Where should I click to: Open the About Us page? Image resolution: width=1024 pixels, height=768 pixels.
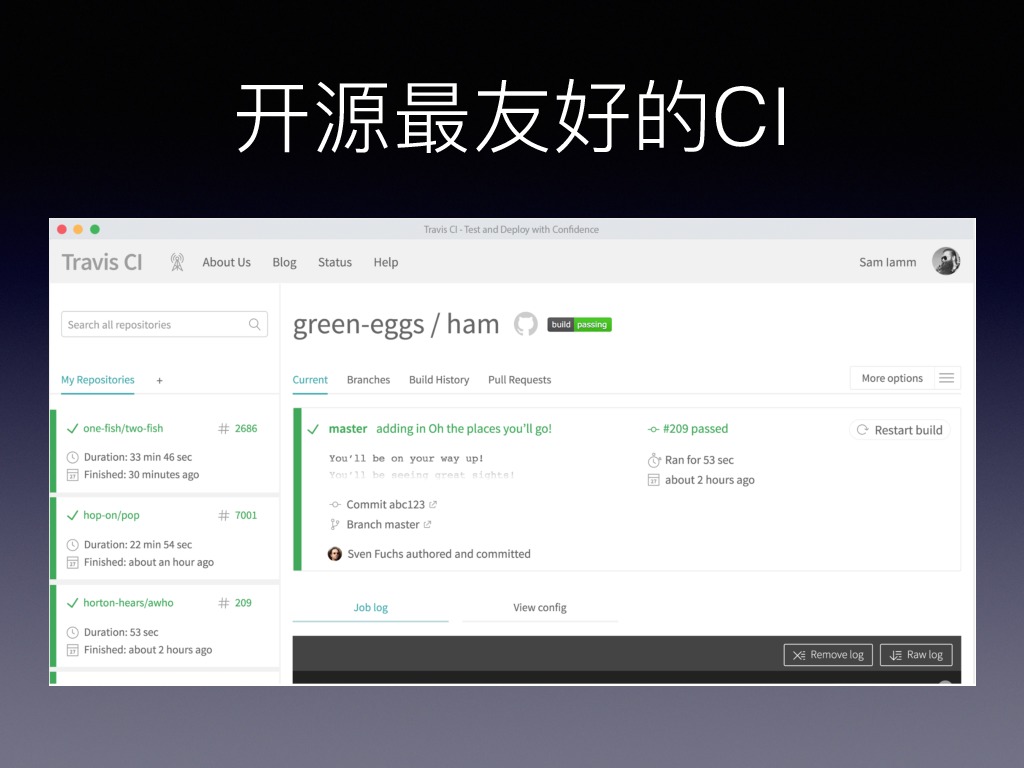pos(227,262)
